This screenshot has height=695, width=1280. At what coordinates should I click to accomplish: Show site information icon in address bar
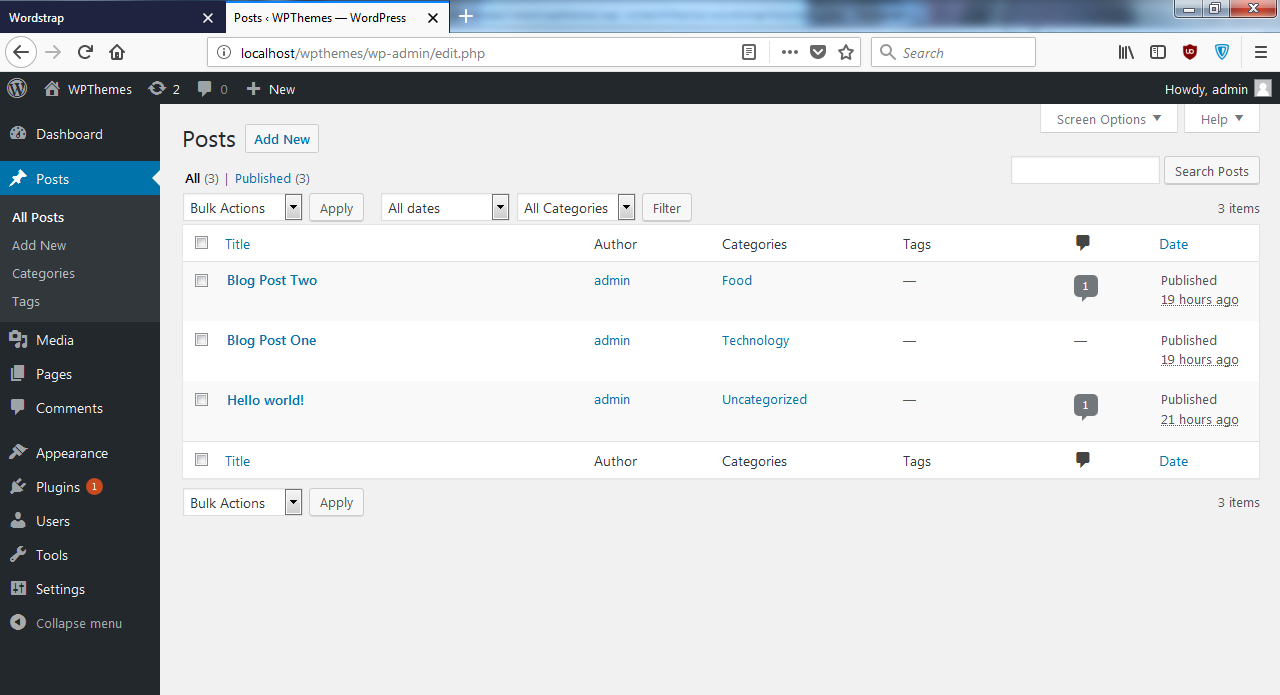[223, 53]
